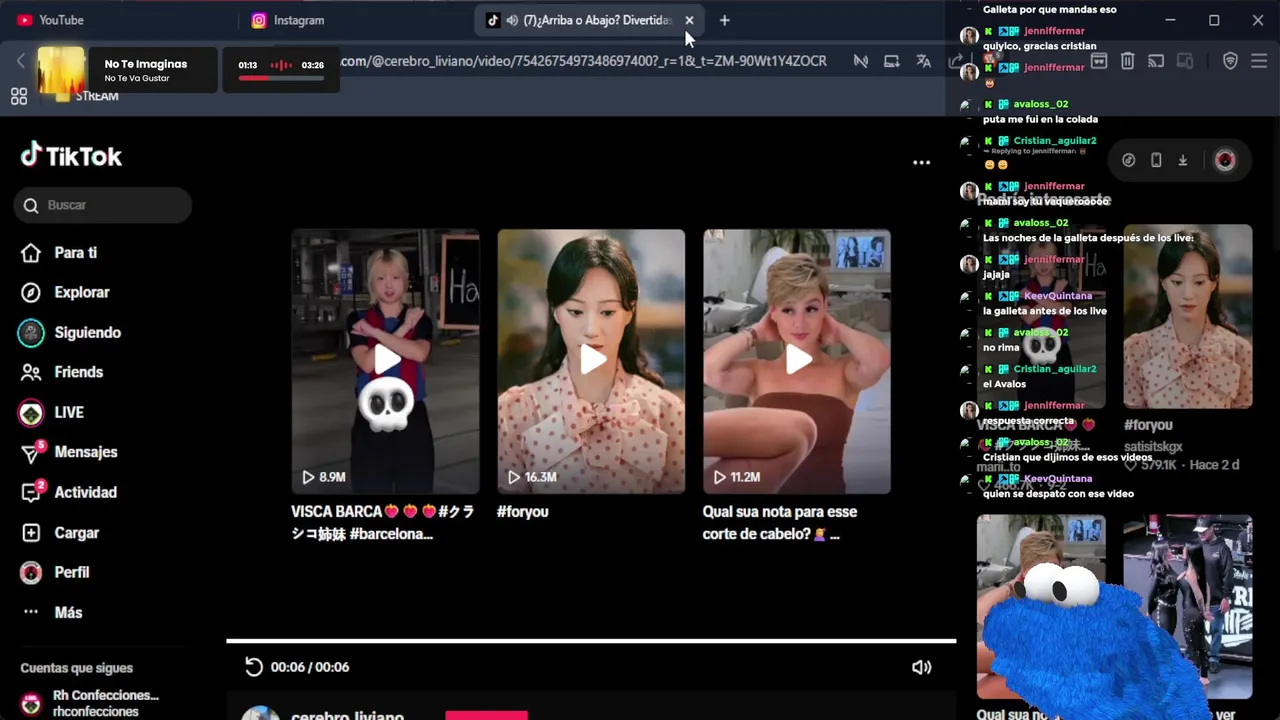Viewport: 1280px width, 720px height.
Task: Click the TikTok logo
Action: (x=71, y=156)
